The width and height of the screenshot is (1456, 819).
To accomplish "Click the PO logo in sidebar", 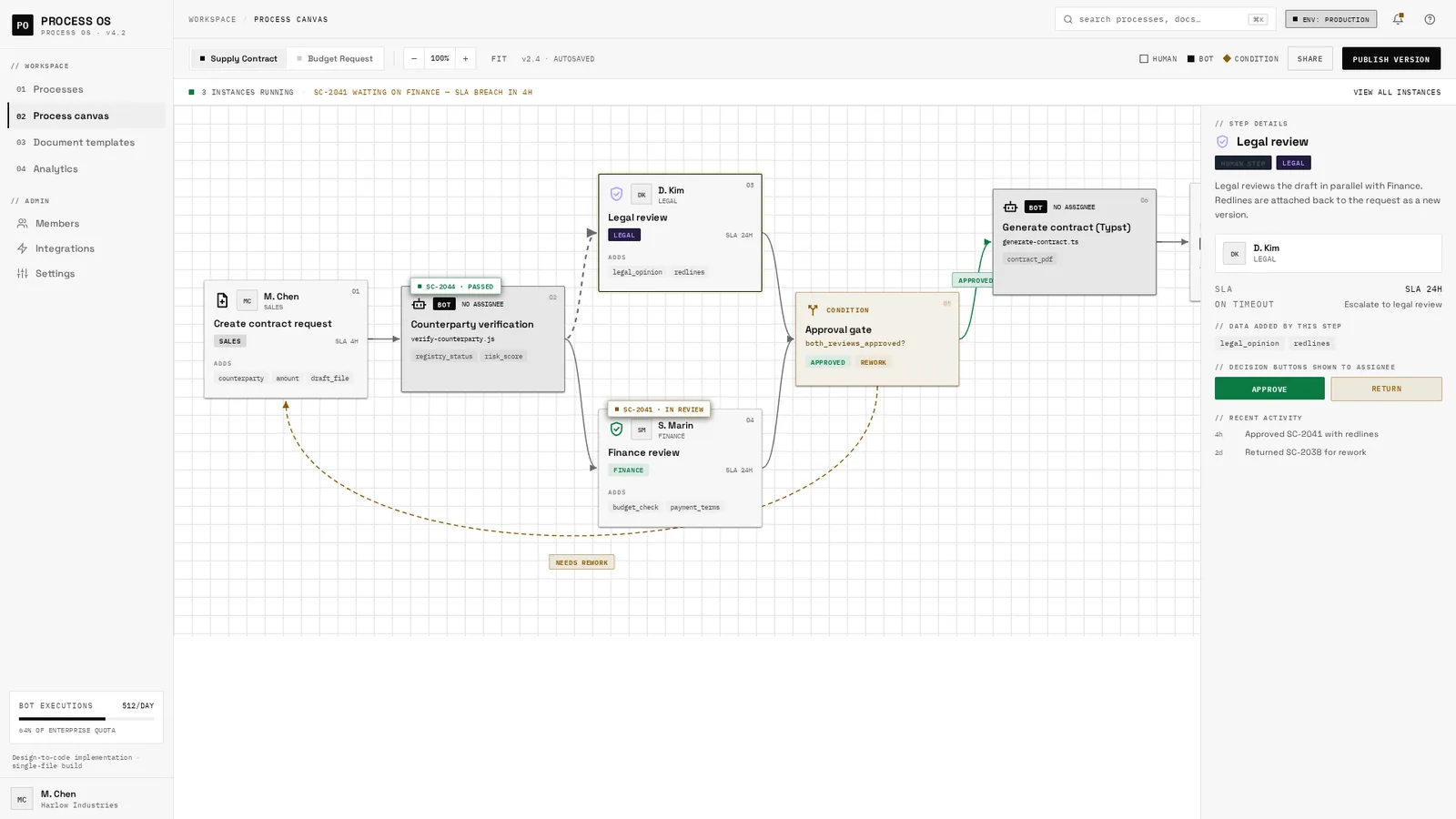I will pyautogui.click(x=23, y=25).
